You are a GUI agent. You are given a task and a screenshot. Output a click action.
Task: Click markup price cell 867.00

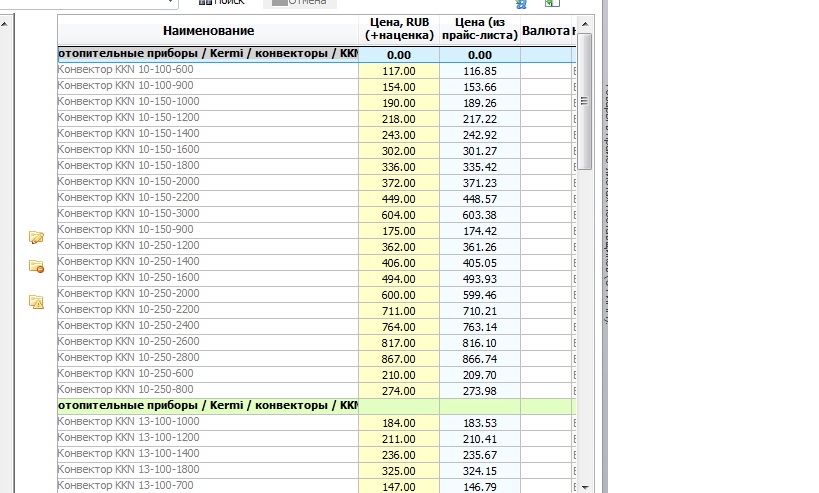(399, 359)
